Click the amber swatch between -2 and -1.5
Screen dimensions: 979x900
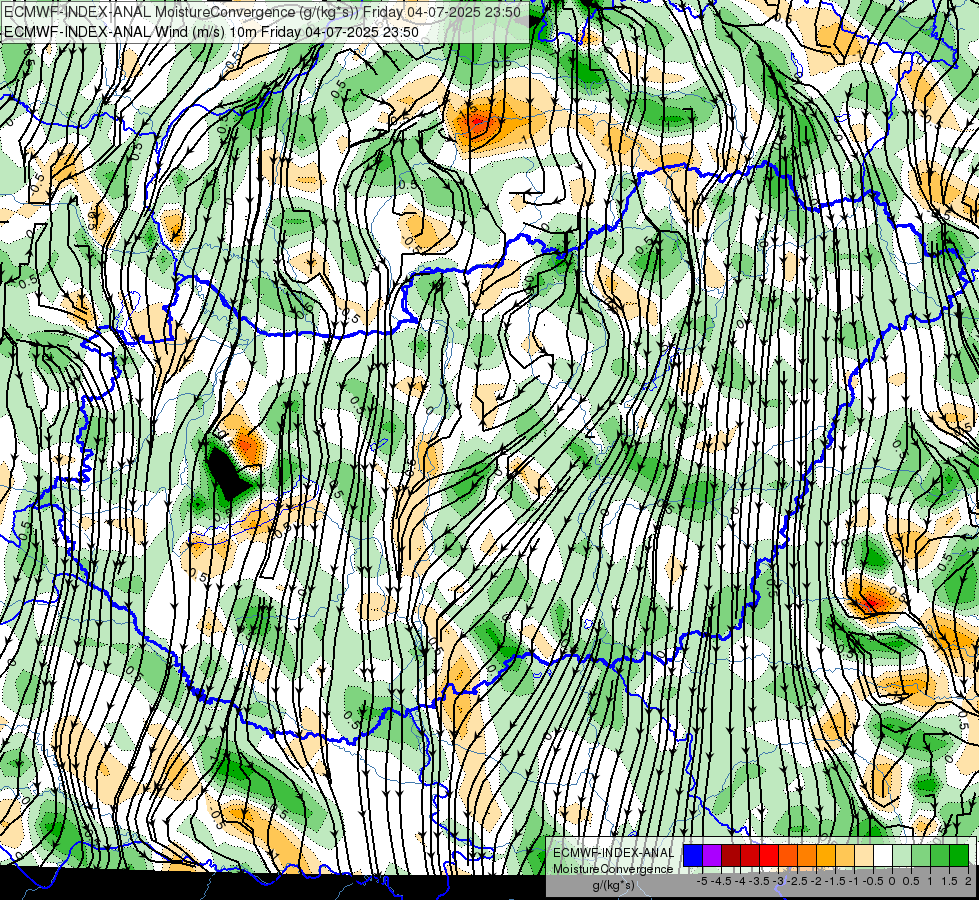(826, 856)
